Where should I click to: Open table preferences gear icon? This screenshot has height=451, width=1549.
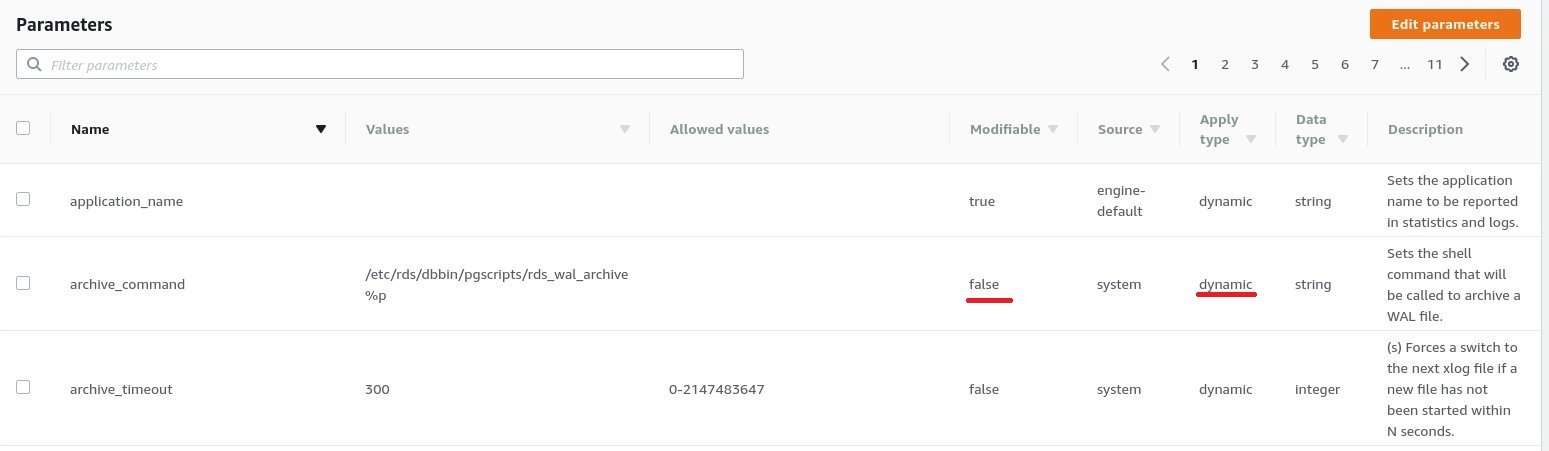1511,64
